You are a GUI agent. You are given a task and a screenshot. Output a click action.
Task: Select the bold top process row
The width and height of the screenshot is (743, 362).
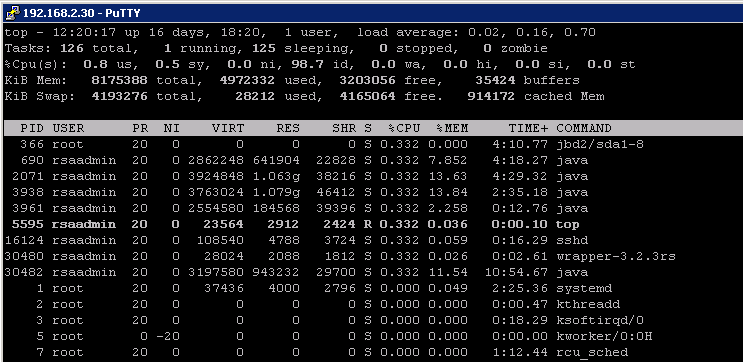(372, 224)
